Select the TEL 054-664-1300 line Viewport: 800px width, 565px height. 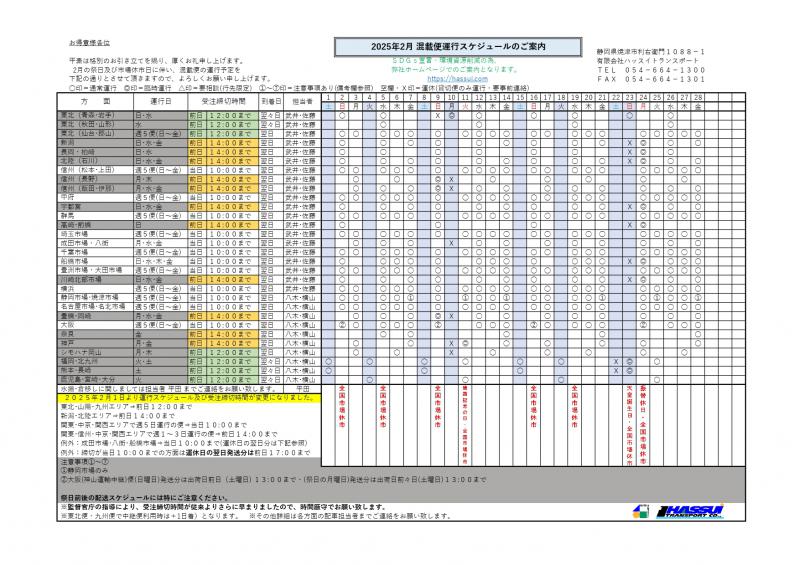pyautogui.click(x=651, y=70)
